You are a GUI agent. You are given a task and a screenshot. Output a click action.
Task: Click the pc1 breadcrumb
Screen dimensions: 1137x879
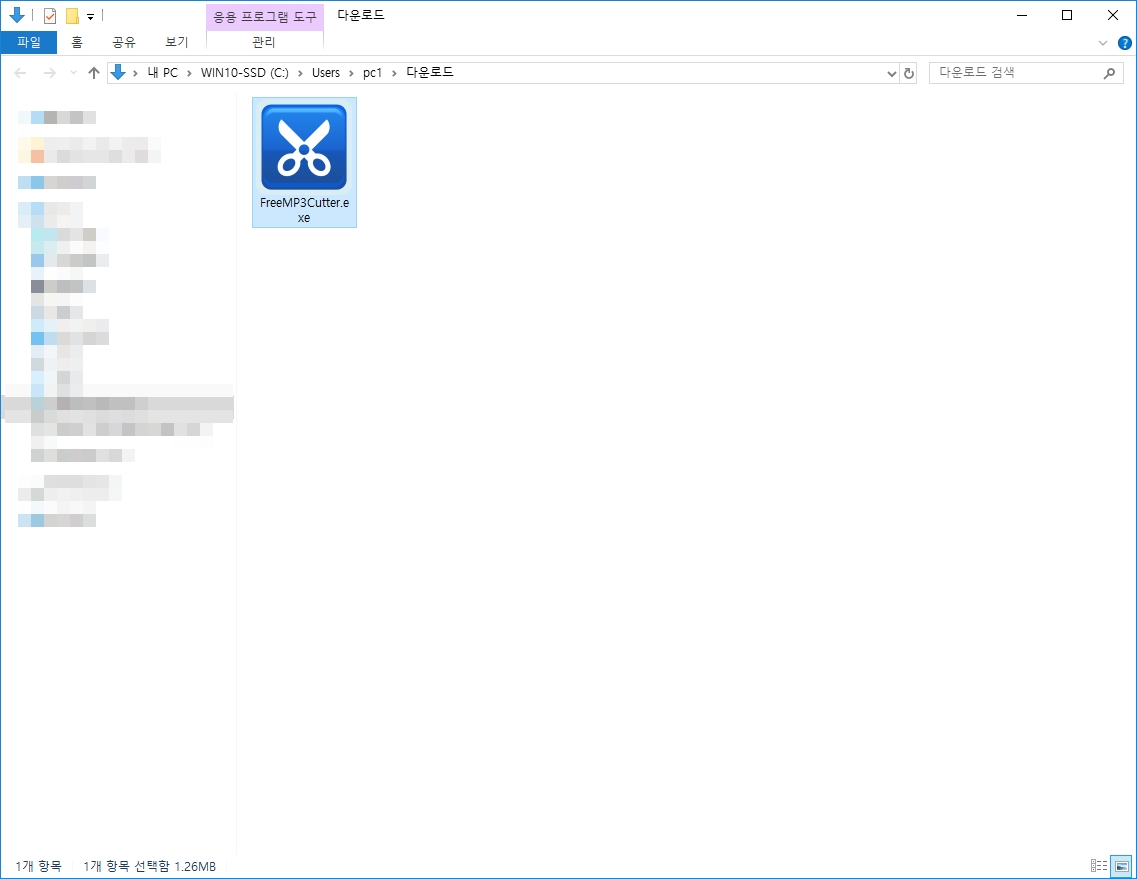(x=372, y=73)
